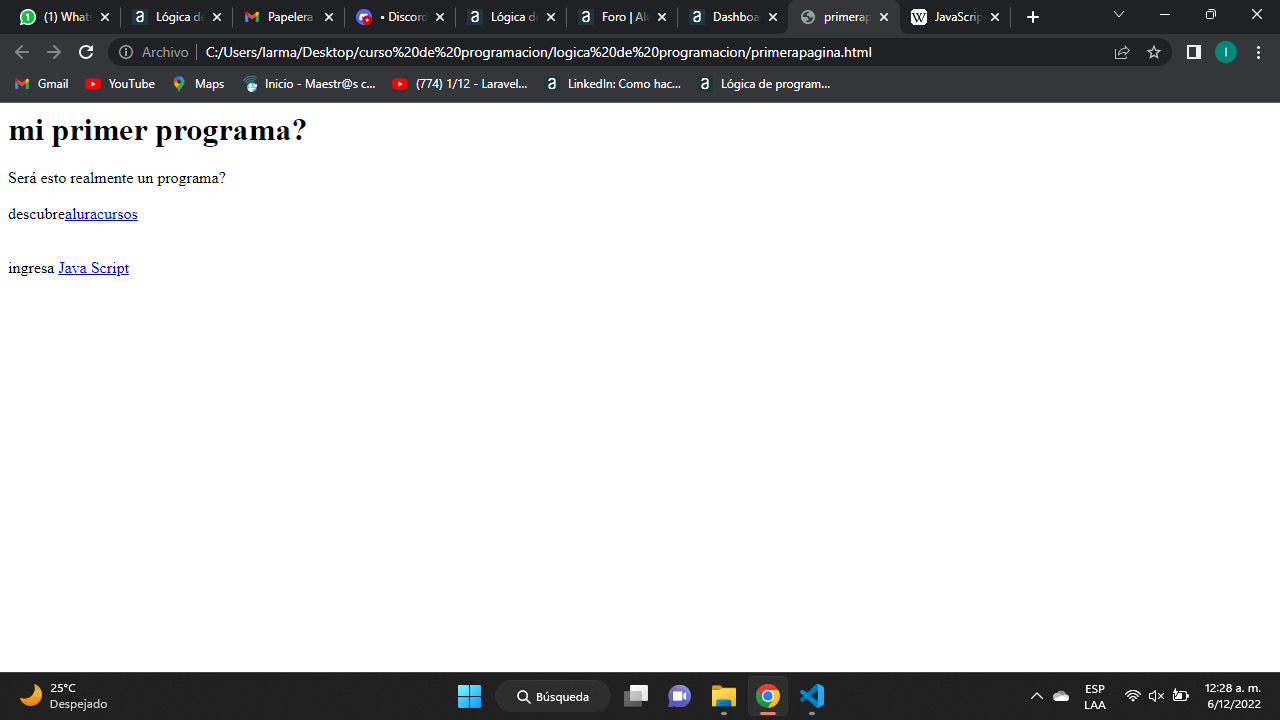Open the Maps bookmark
Screen dimensions: 1280x720
[x=198, y=84]
